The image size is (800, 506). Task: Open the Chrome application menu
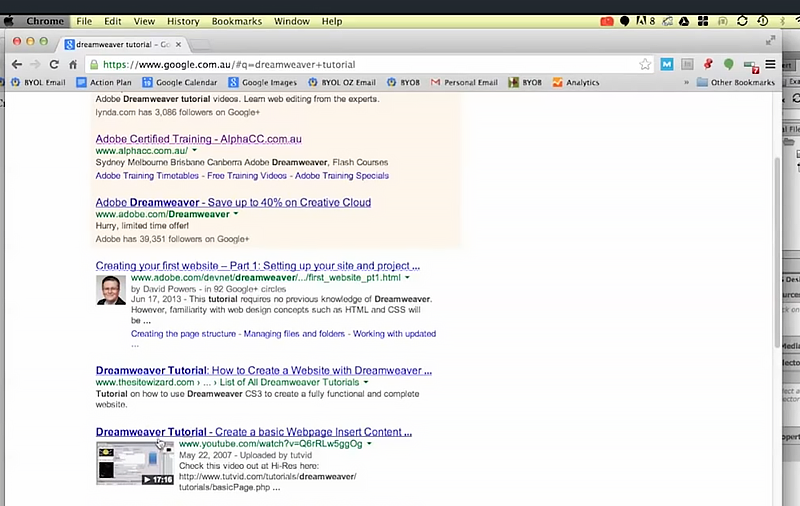pyautogui.click(x=45, y=21)
